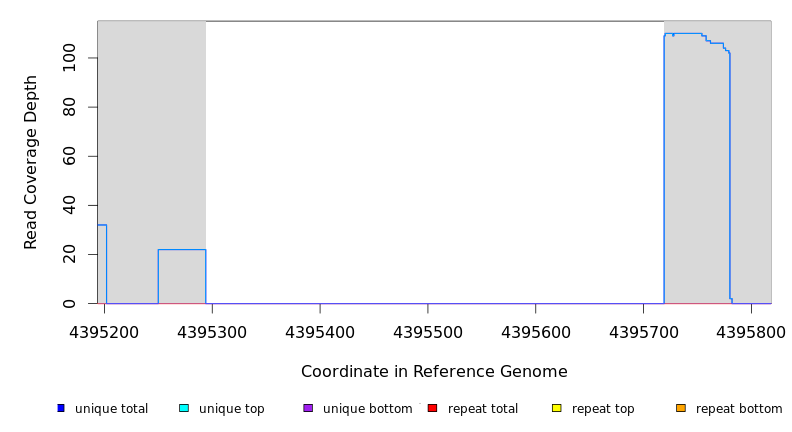Click the 100 y-axis tick label
The height and width of the screenshot is (432, 792).
[x=69, y=58]
